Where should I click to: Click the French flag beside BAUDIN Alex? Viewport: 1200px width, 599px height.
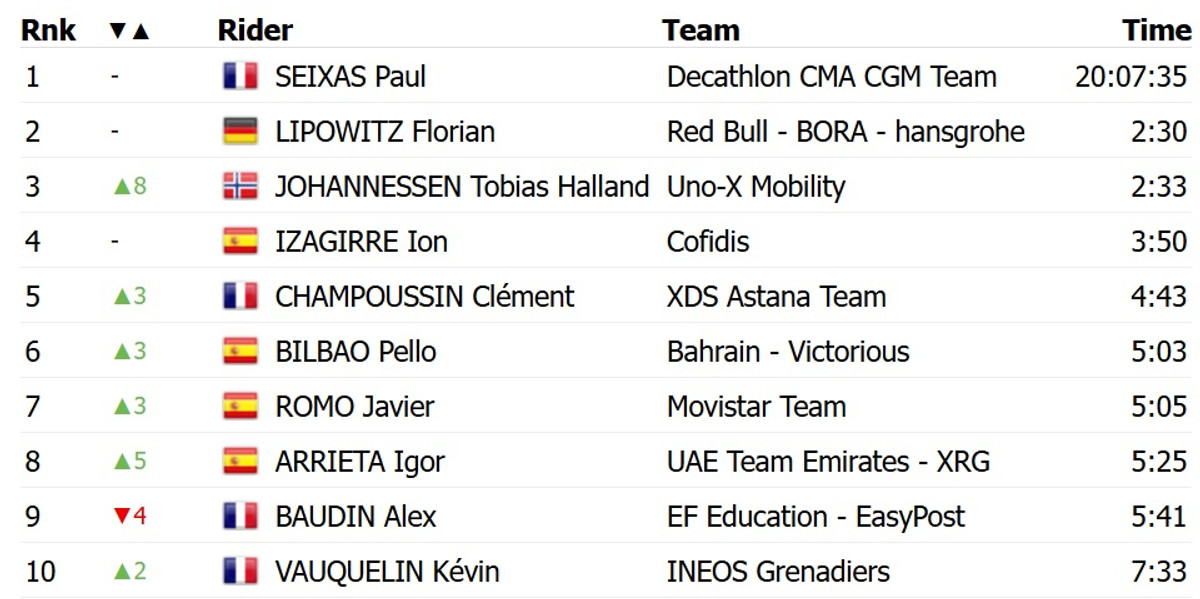240,517
